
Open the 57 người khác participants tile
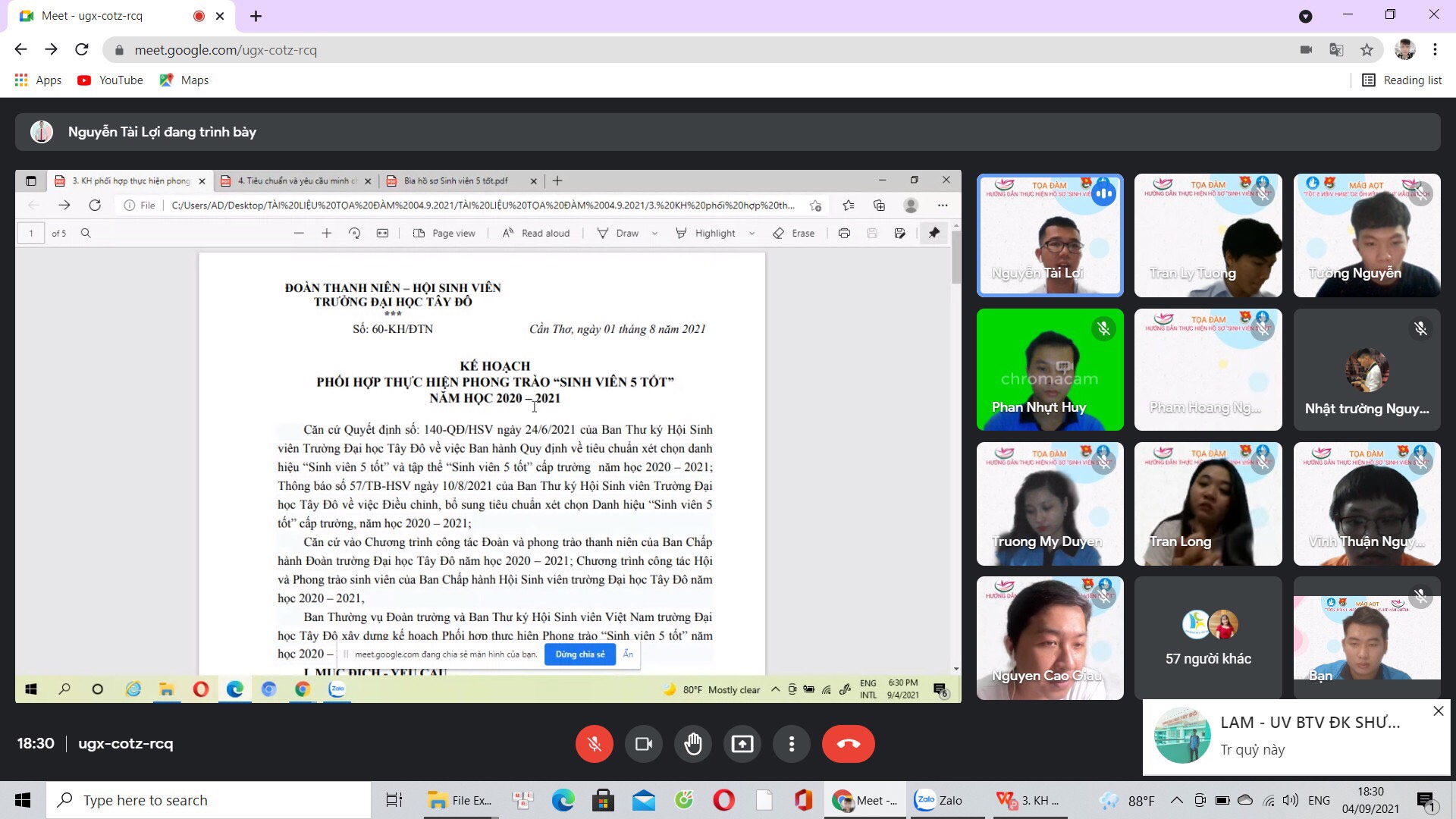pos(1208,638)
